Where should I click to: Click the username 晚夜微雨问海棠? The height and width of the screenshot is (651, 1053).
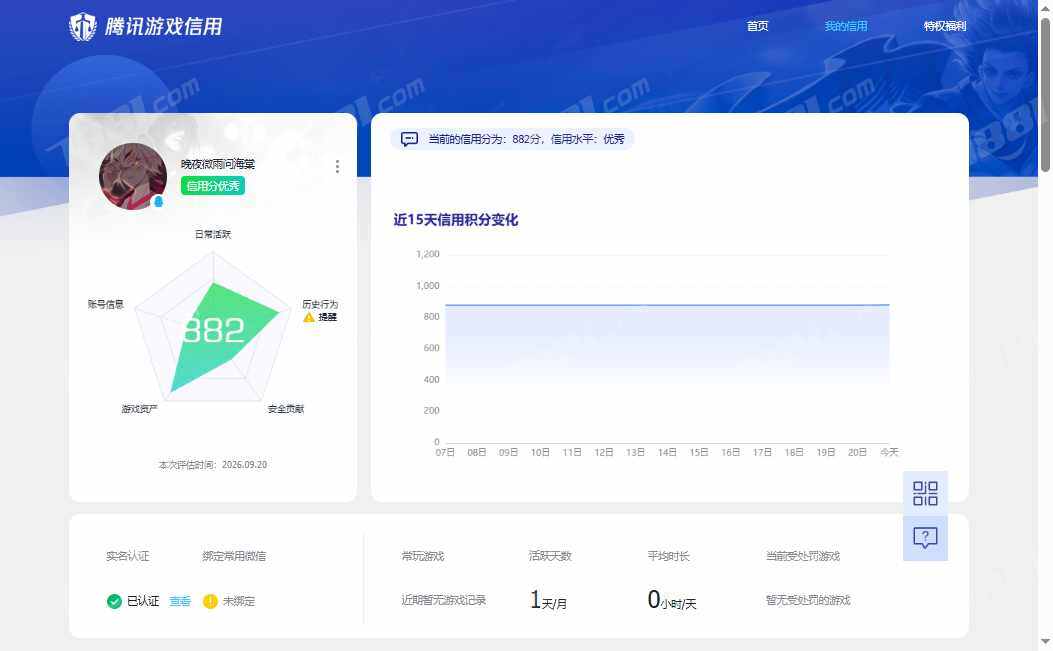(218, 164)
